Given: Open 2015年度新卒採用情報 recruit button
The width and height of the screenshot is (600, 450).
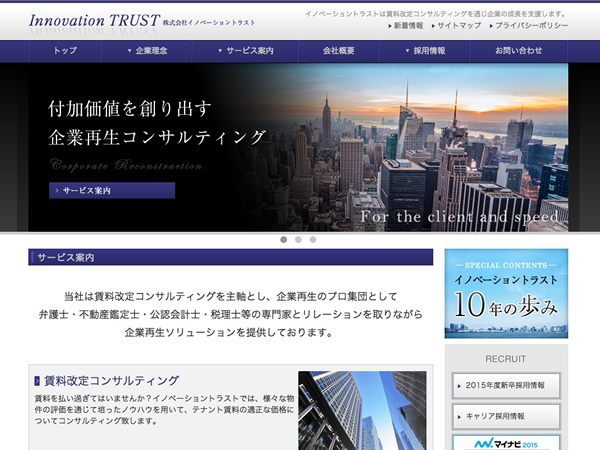Looking at the screenshot, I should click(x=506, y=386).
